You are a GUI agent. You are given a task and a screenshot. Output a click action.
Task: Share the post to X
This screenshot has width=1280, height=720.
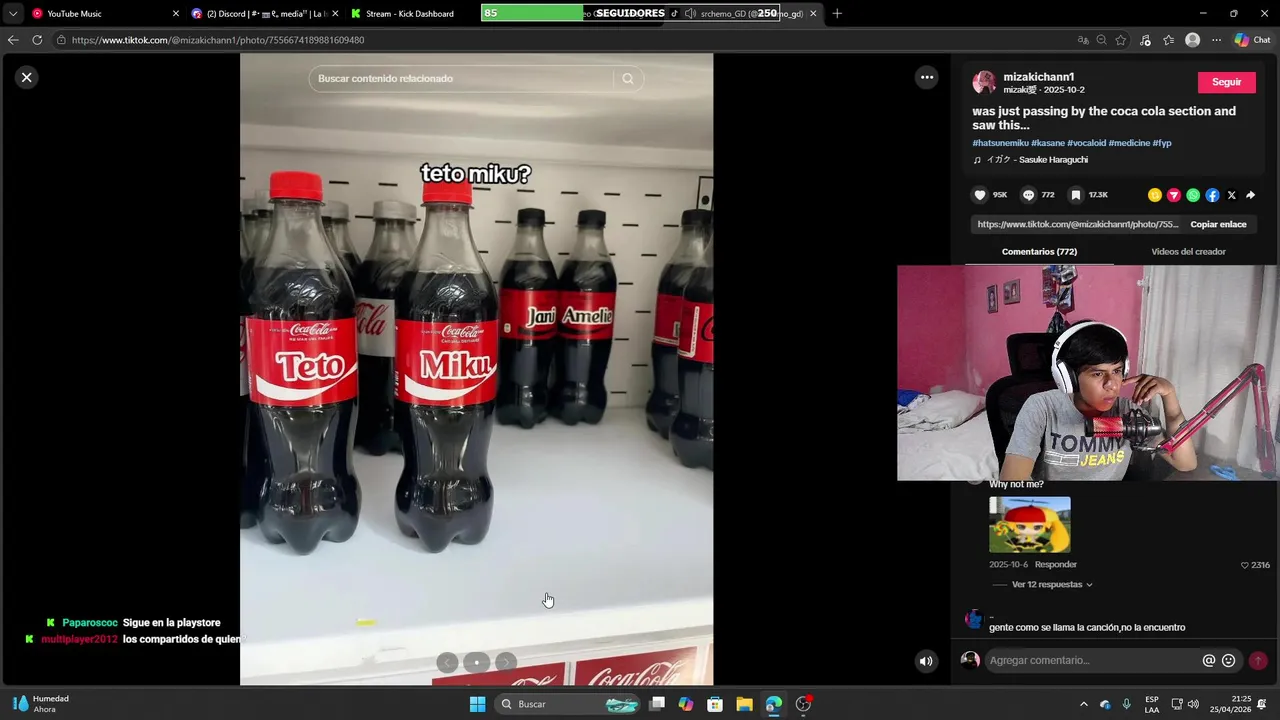click(x=1231, y=195)
